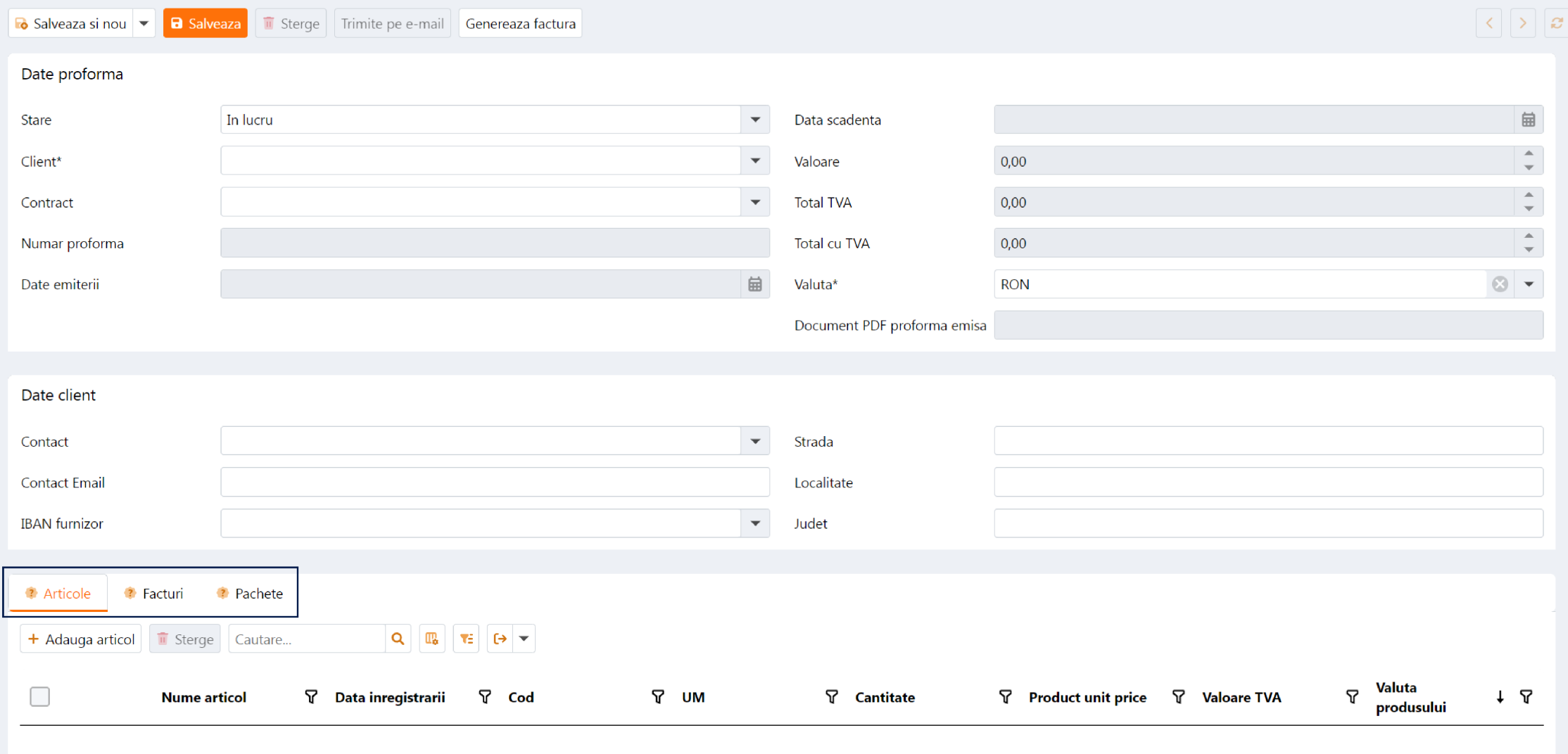1568x754 pixels.
Task: Click the export icon in articles toolbar
Action: [500, 639]
